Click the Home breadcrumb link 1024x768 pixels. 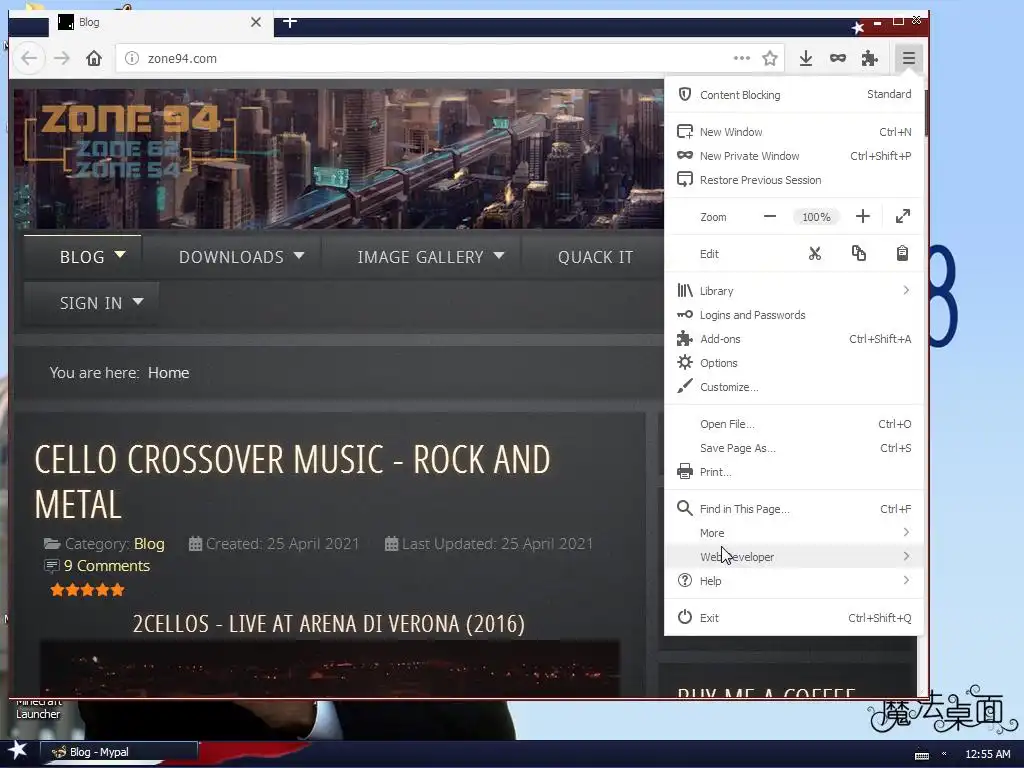pos(168,373)
